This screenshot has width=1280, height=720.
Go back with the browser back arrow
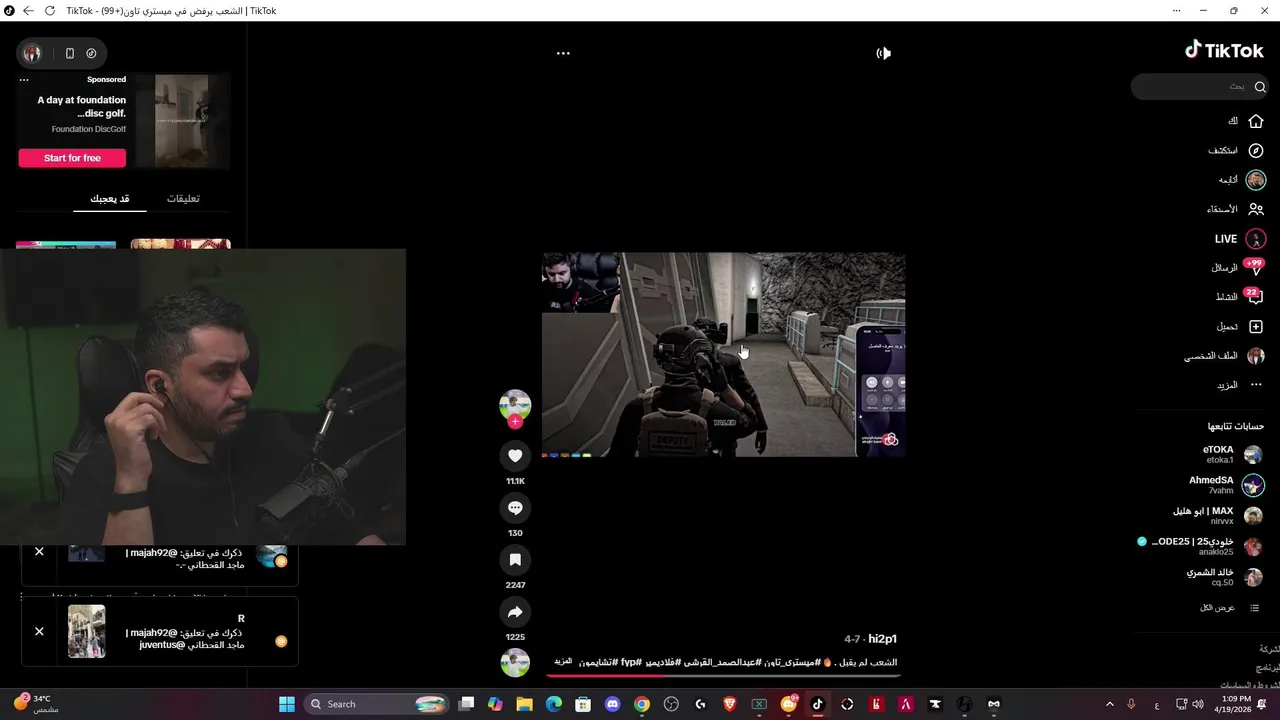tap(27, 11)
